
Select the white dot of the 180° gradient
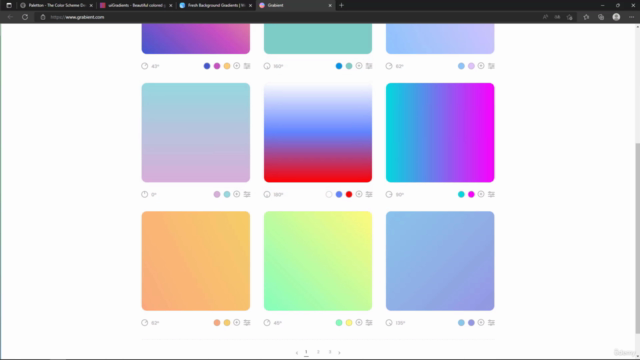point(329,194)
